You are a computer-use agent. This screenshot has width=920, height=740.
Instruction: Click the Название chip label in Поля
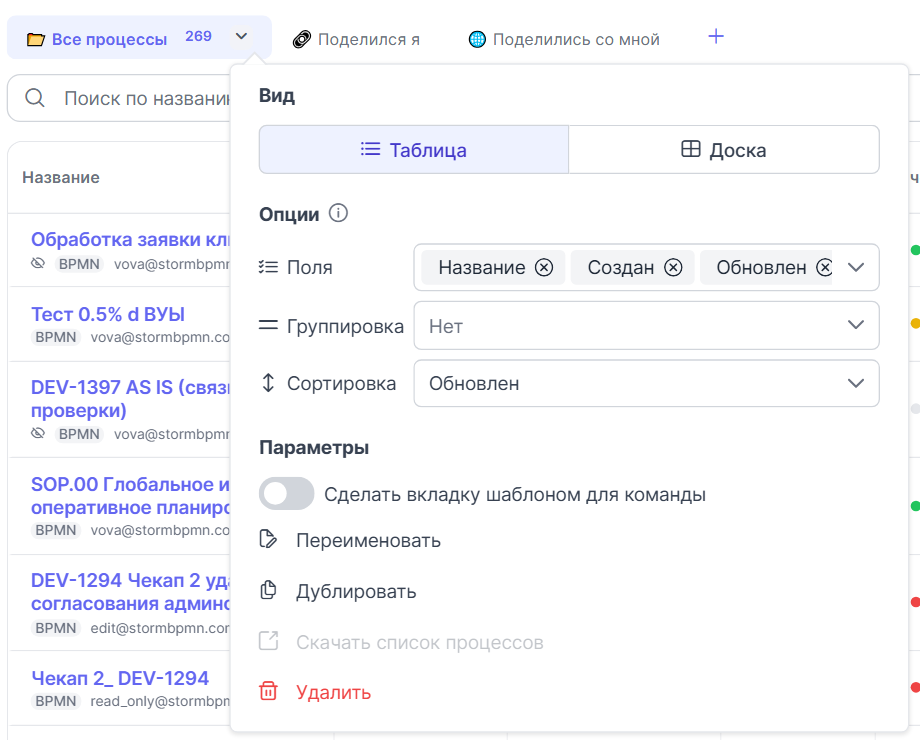[x=482, y=268]
